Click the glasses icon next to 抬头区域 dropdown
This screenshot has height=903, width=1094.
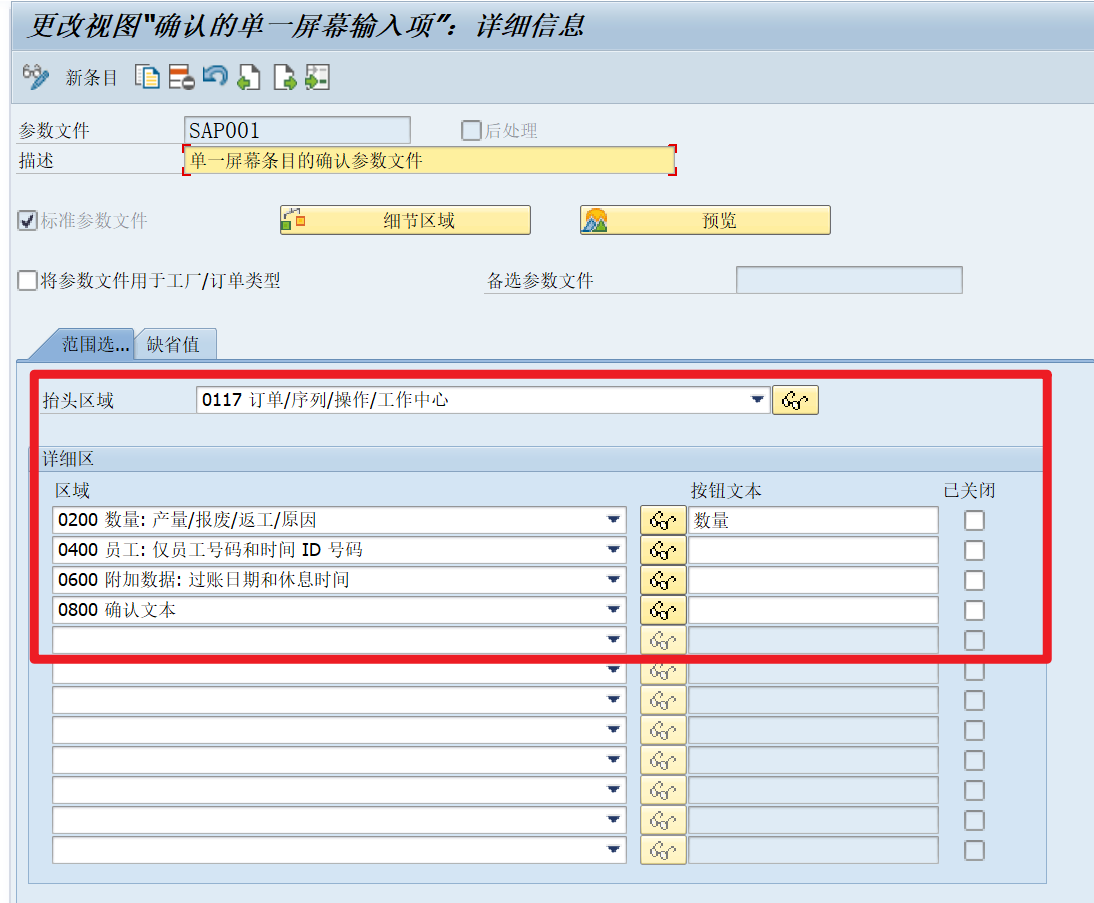point(795,399)
